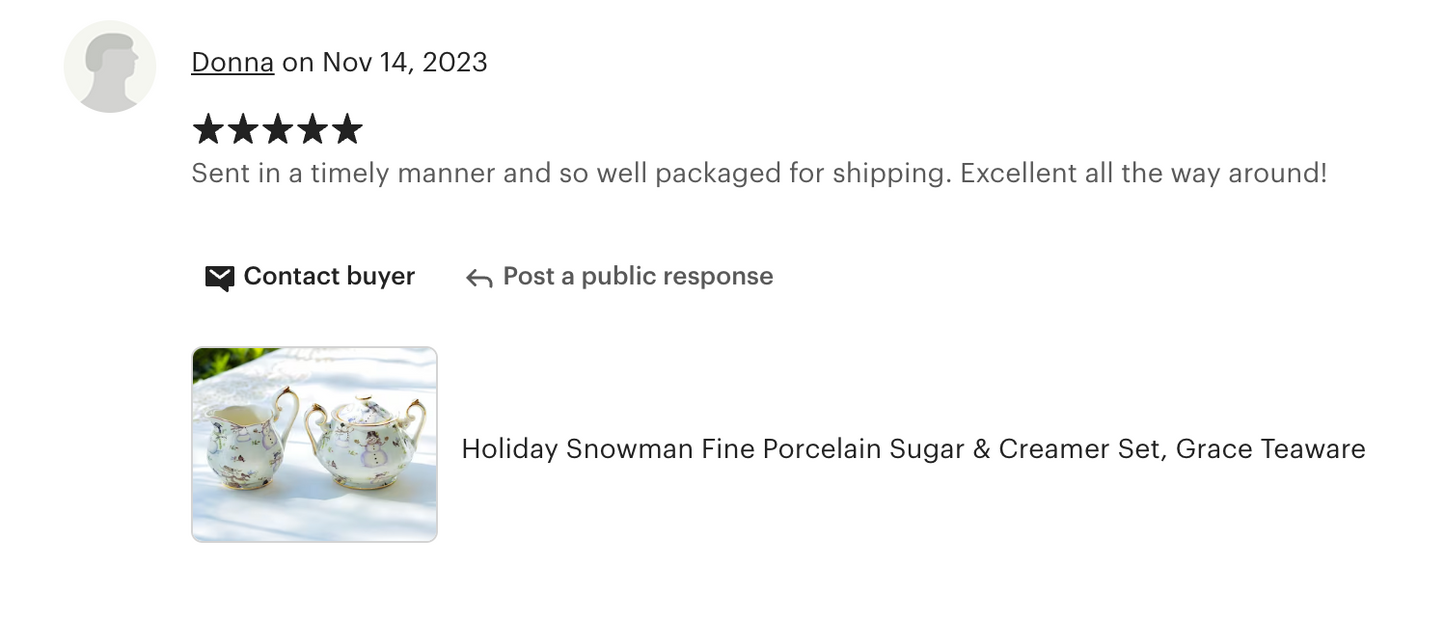This screenshot has height=621, width=1445.
Task: Click the envelope icon beside Contact buyer
Action: [219, 277]
